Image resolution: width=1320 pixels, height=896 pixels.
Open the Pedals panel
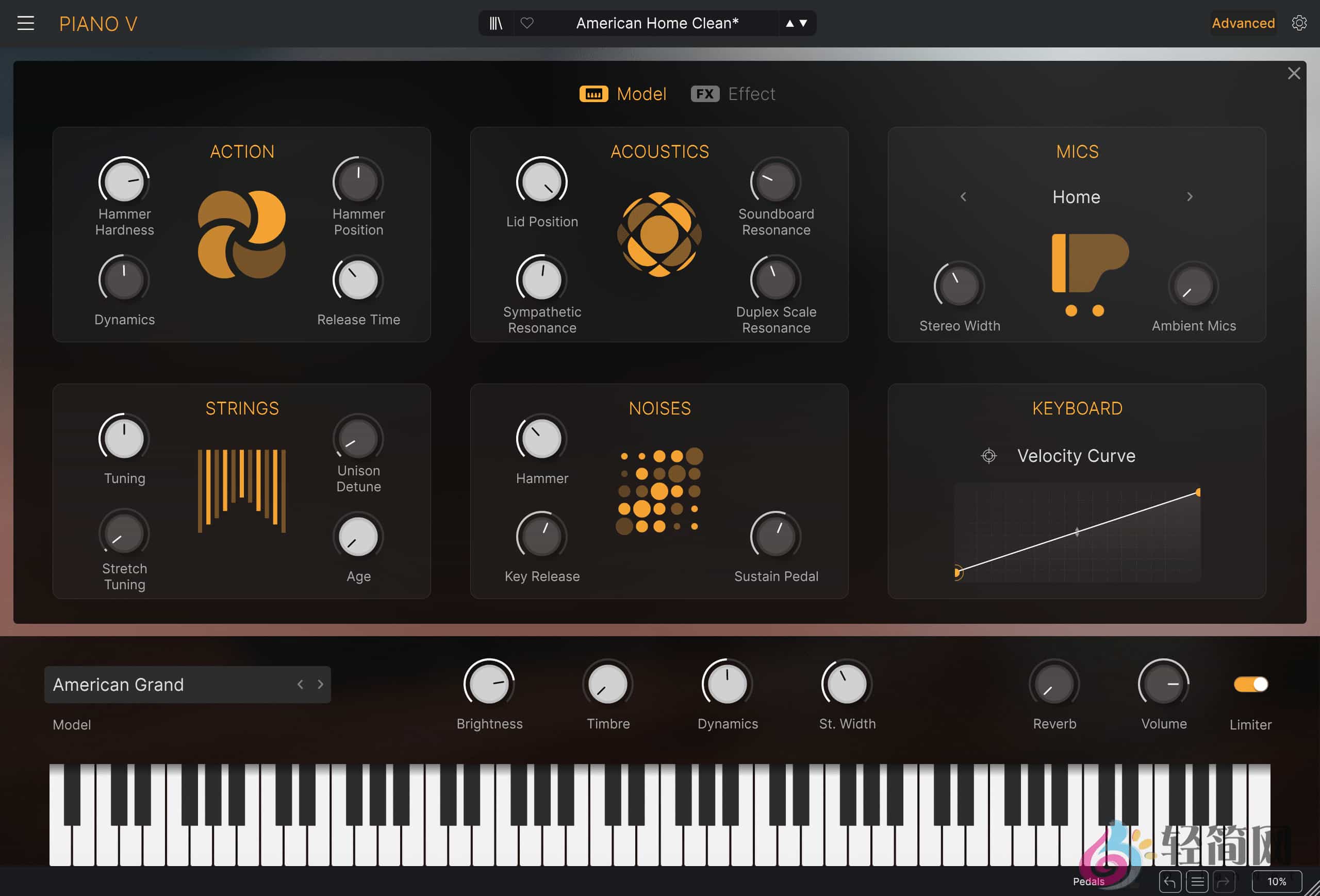(x=1088, y=881)
